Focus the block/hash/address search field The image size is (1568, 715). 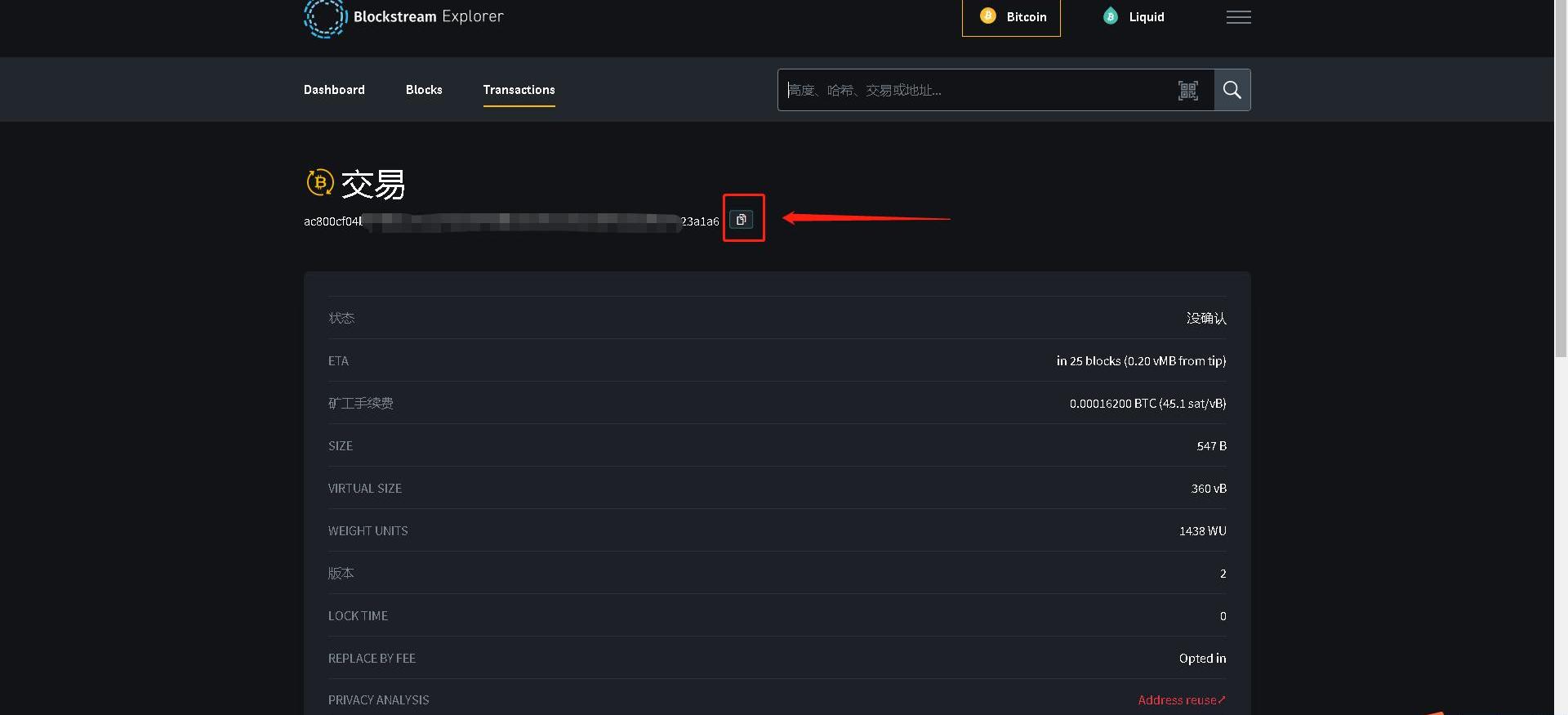point(972,90)
